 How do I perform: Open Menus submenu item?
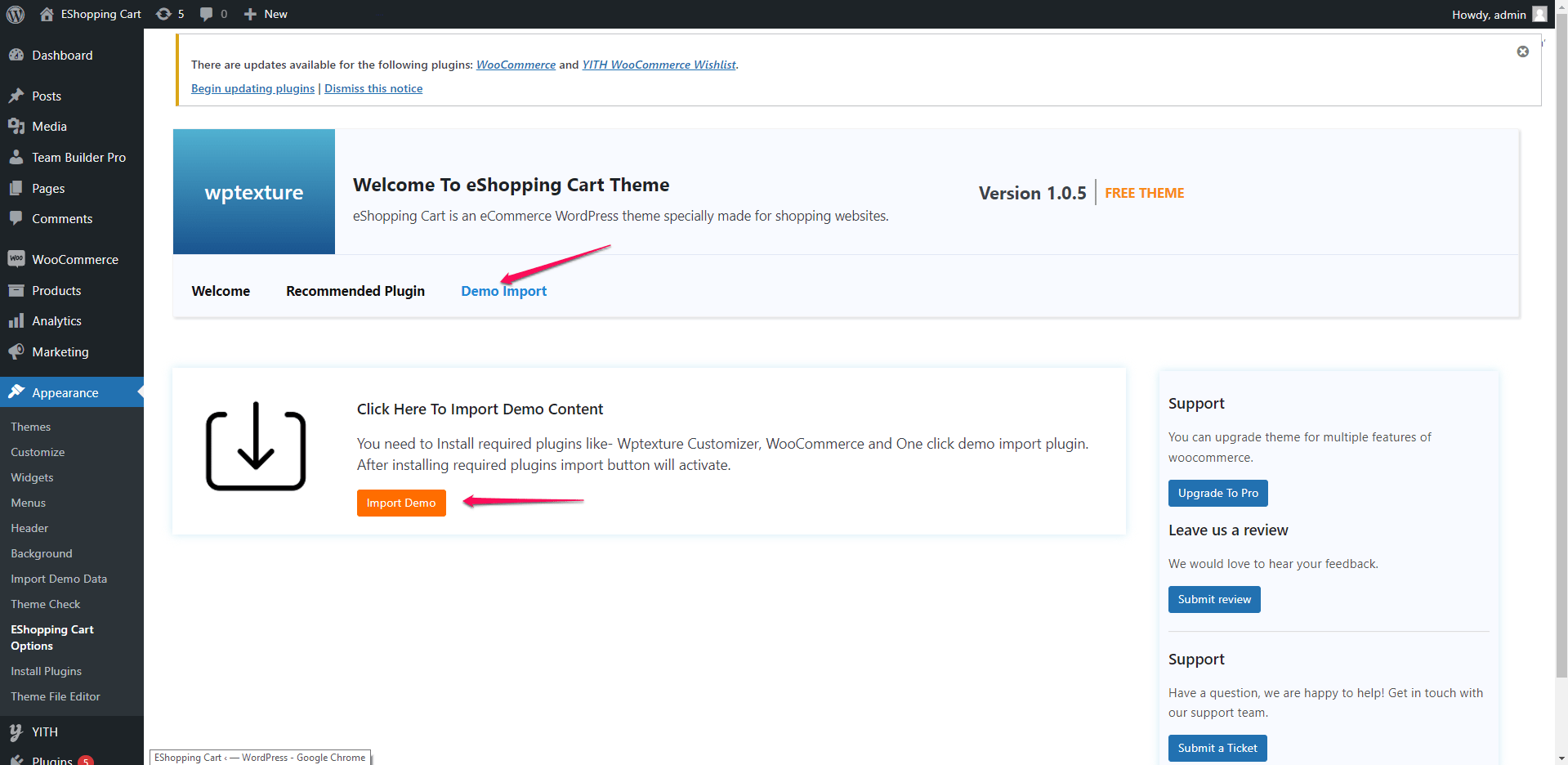29,503
